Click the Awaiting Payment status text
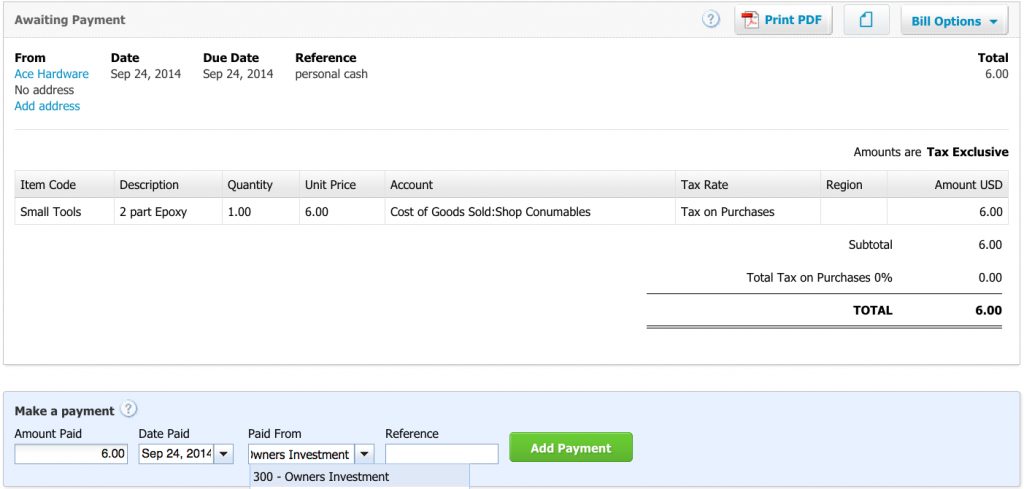1024x489 pixels. click(x=70, y=20)
